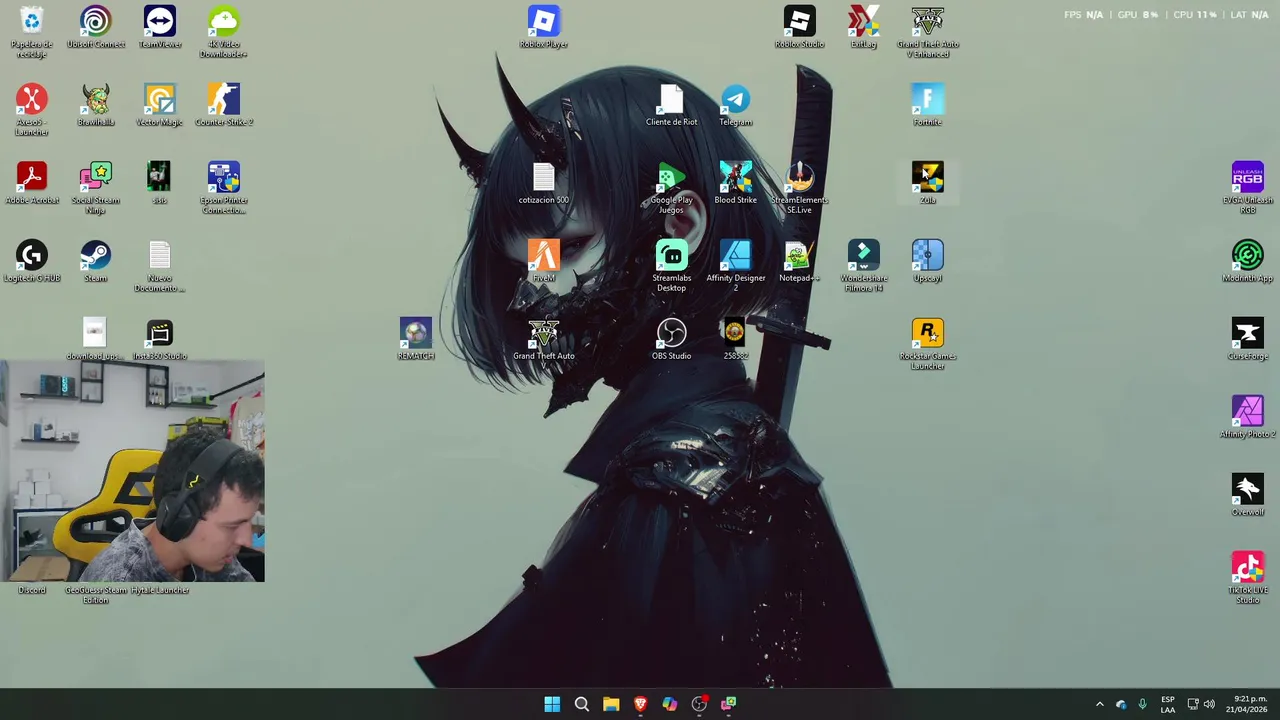Select the StreamElements SE.Live shortcut
Image resolution: width=1280 pixels, height=720 pixels.
800,188
